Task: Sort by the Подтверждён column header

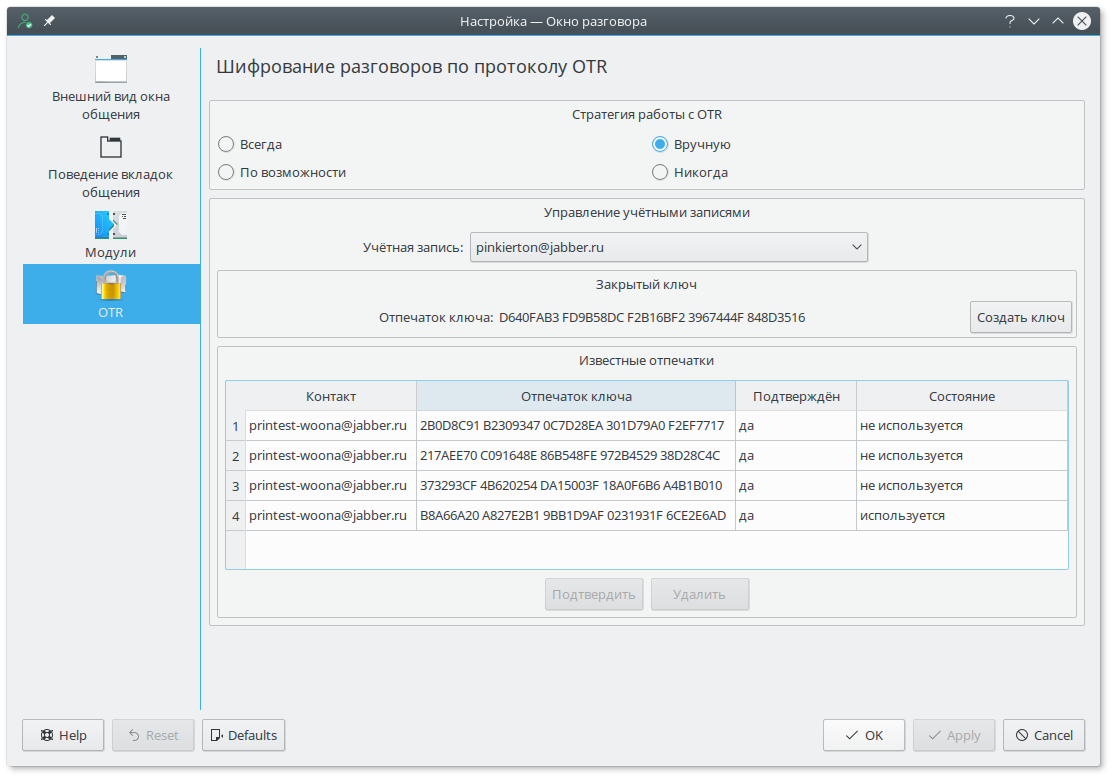Action: [x=796, y=396]
